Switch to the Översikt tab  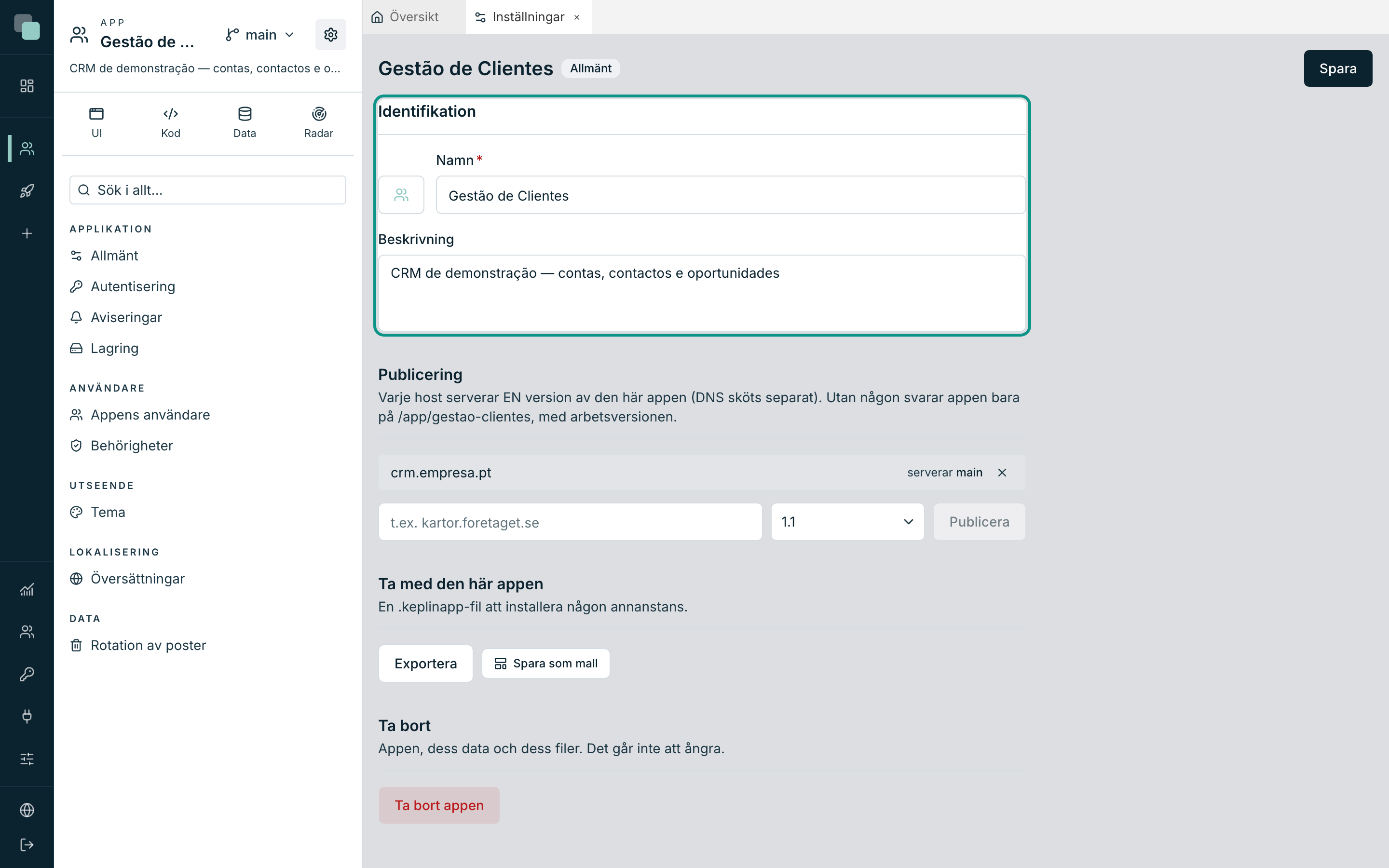click(405, 17)
